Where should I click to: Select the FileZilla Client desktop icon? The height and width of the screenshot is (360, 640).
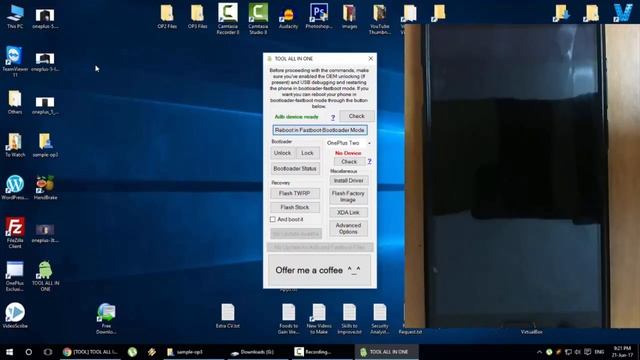coord(15,233)
